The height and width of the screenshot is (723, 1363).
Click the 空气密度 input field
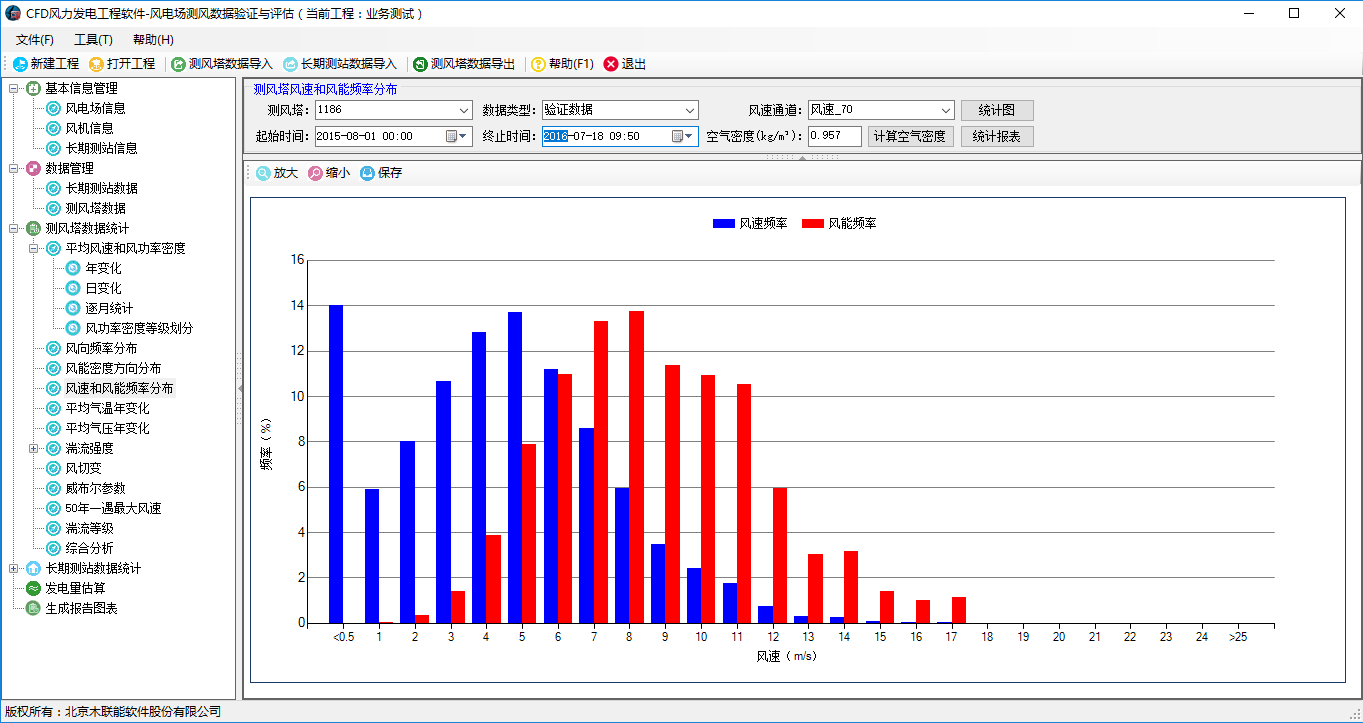pos(834,136)
